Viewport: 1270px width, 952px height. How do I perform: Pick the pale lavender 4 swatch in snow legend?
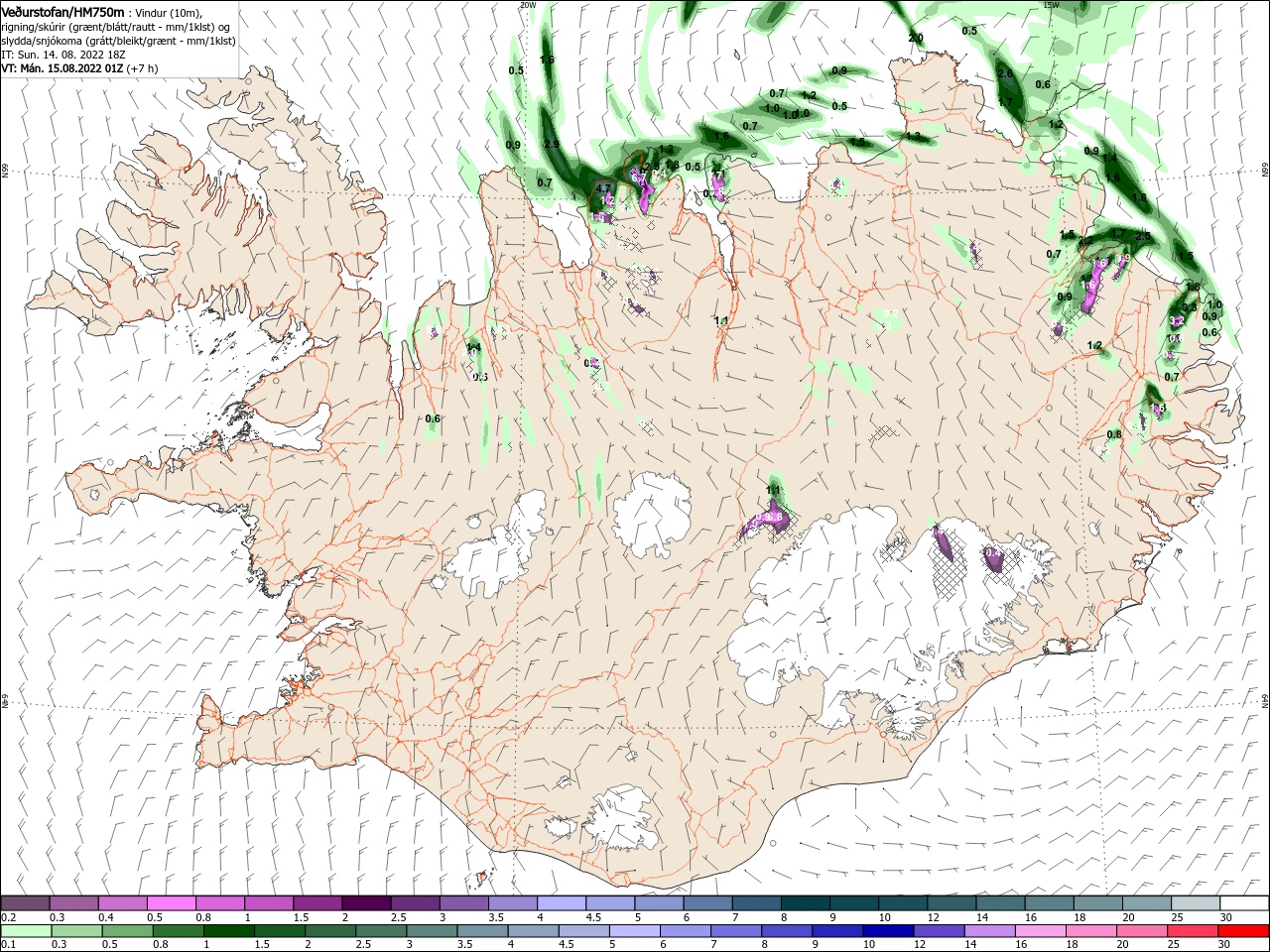click(562, 903)
